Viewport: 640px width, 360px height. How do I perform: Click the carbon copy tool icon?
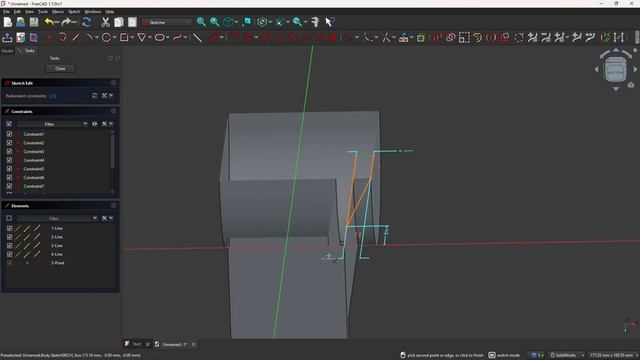click(x=421, y=38)
